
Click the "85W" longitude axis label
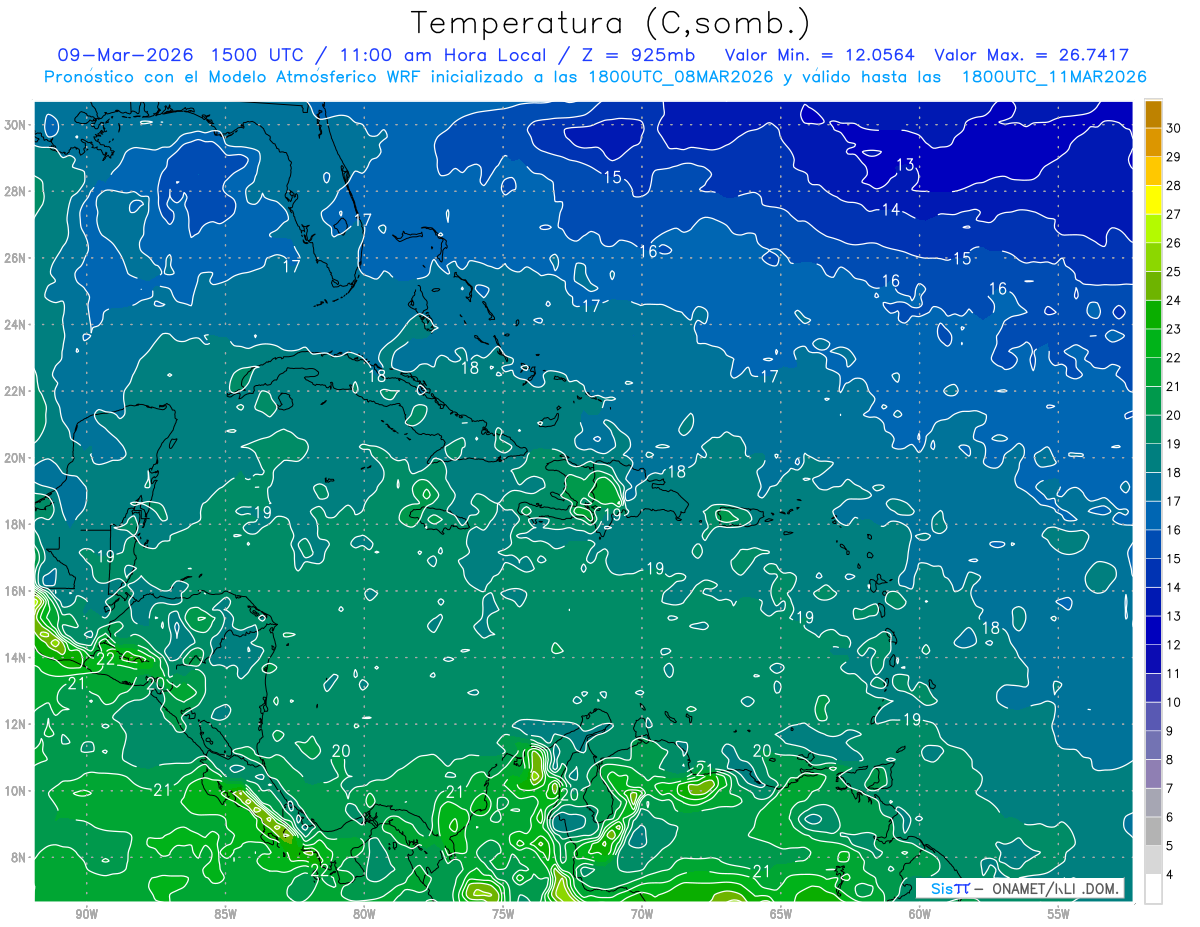click(225, 914)
